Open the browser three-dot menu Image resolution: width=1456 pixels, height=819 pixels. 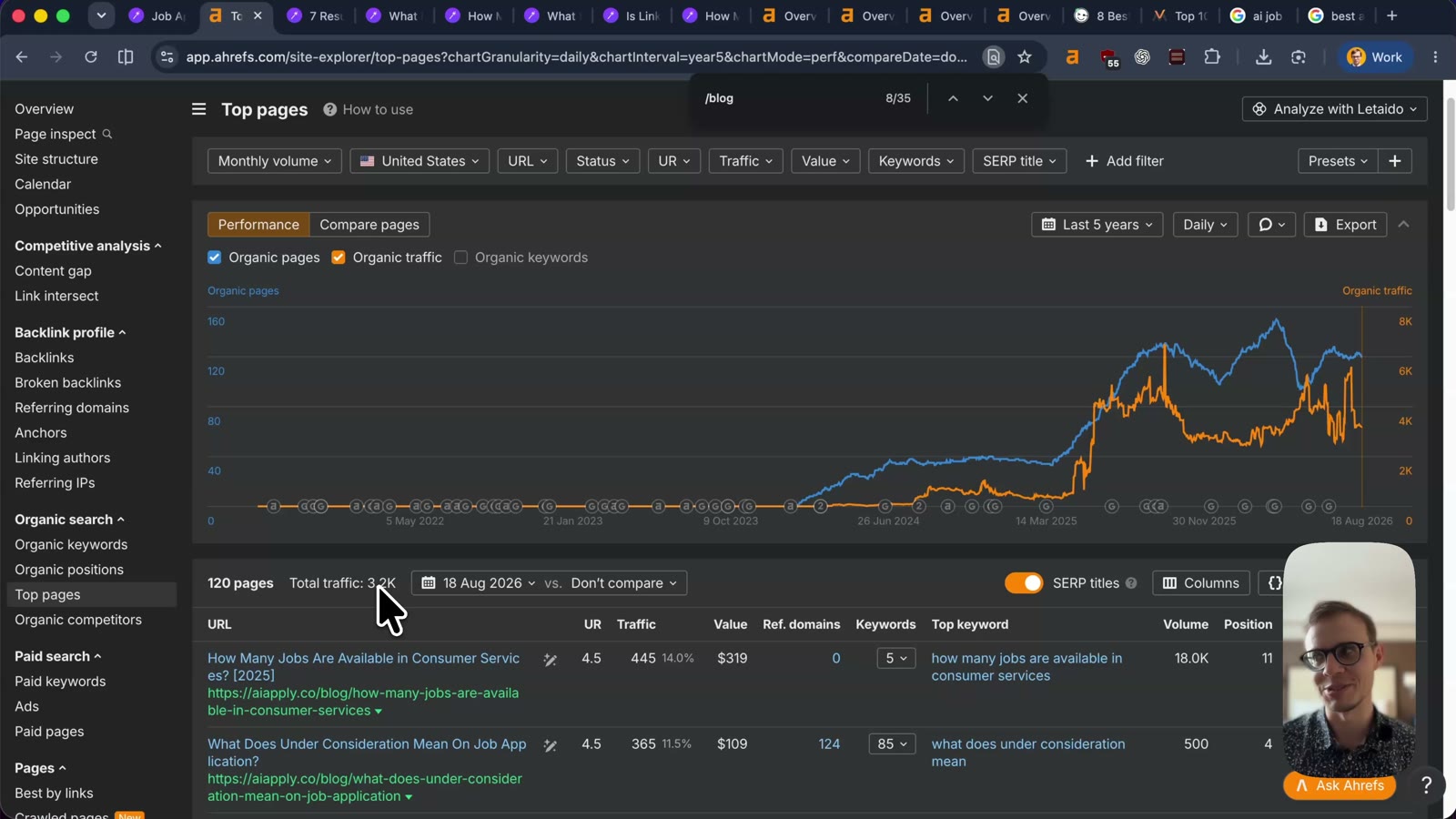[x=1435, y=57]
